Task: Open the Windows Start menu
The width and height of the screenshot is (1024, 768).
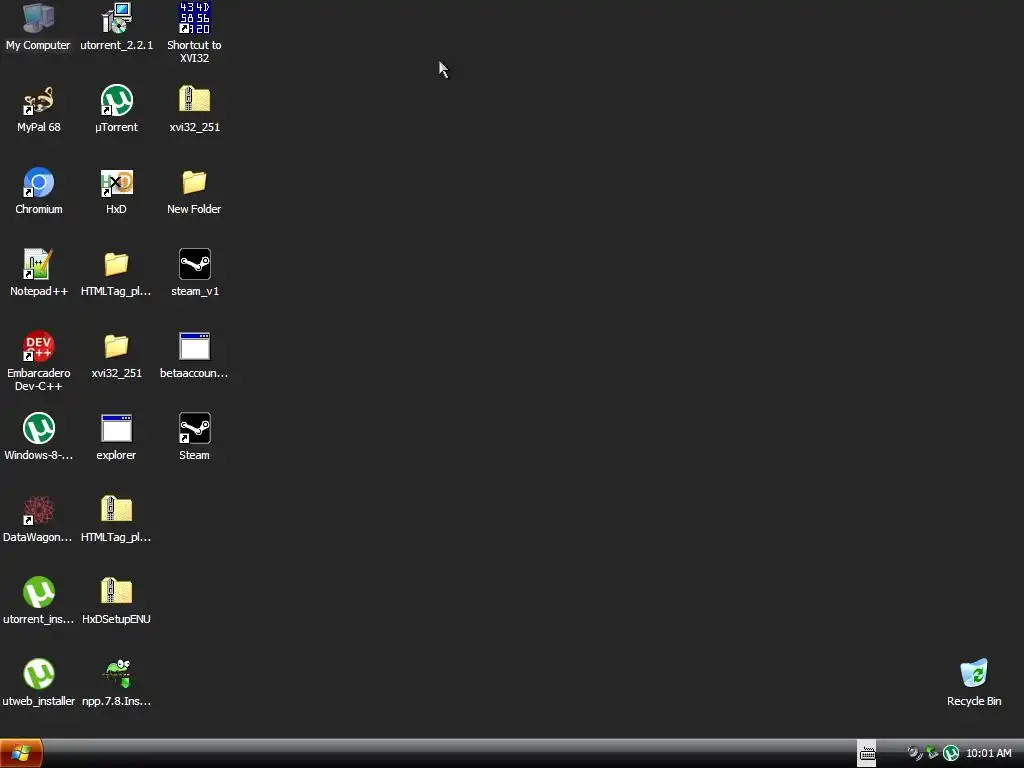Action: (21, 753)
